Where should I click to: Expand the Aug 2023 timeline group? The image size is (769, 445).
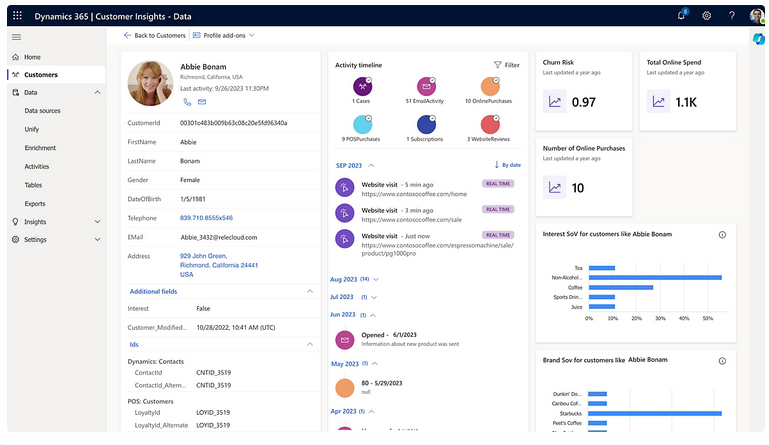pyautogui.click(x=374, y=279)
